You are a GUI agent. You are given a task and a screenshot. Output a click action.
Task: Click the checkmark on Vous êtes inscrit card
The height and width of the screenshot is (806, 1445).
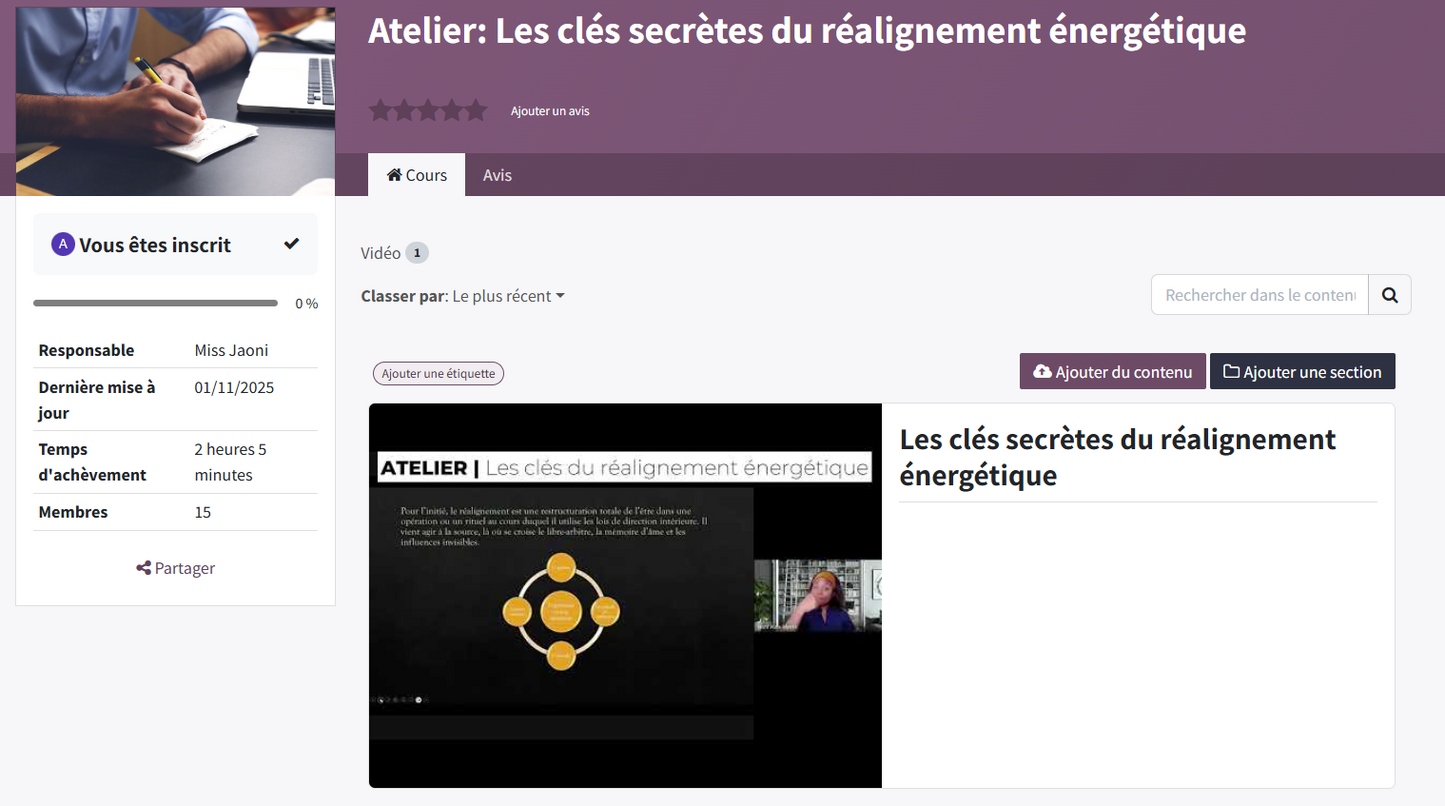click(x=291, y=242)
